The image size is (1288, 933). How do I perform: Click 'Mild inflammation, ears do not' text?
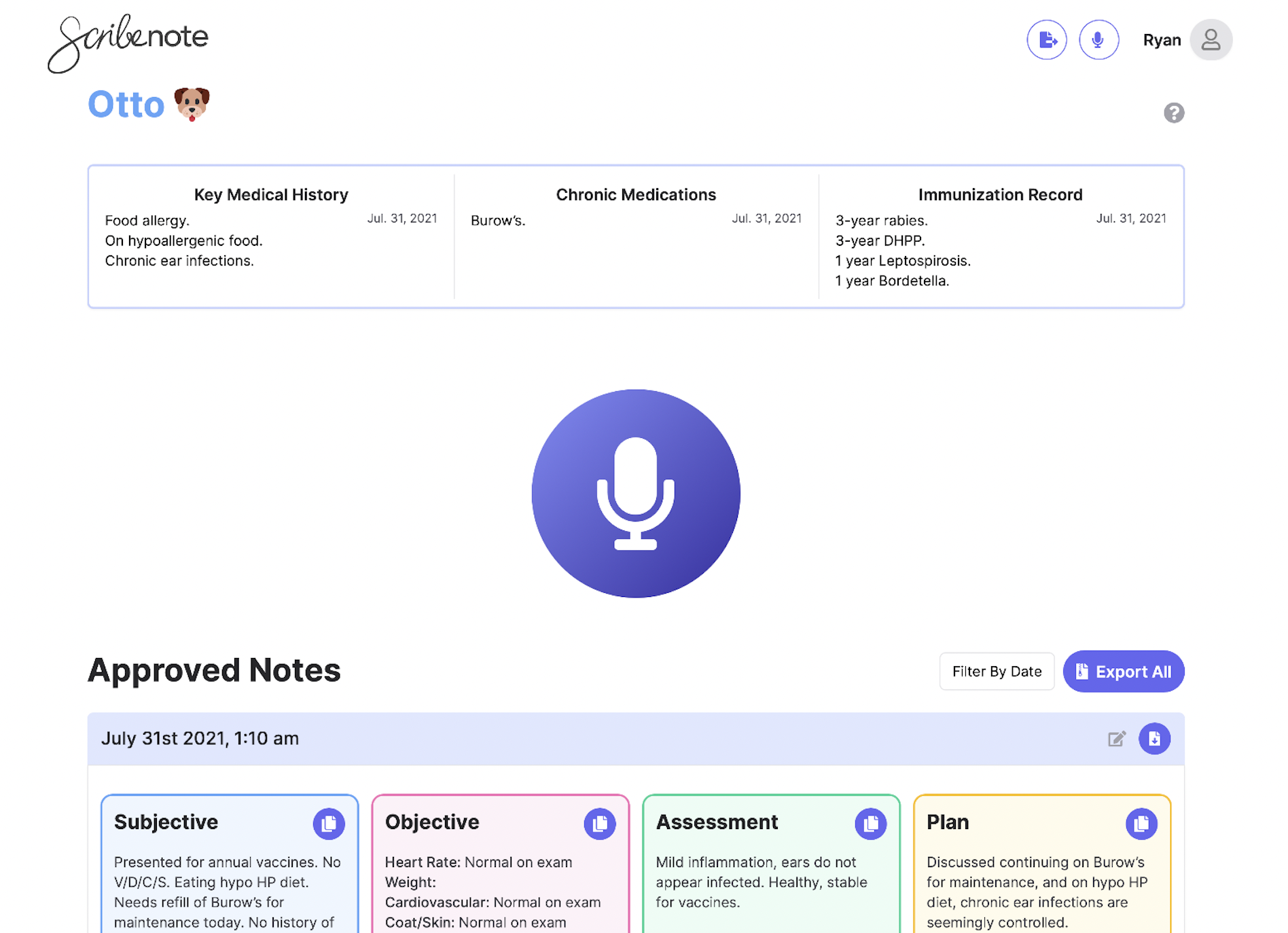point(755,862)
